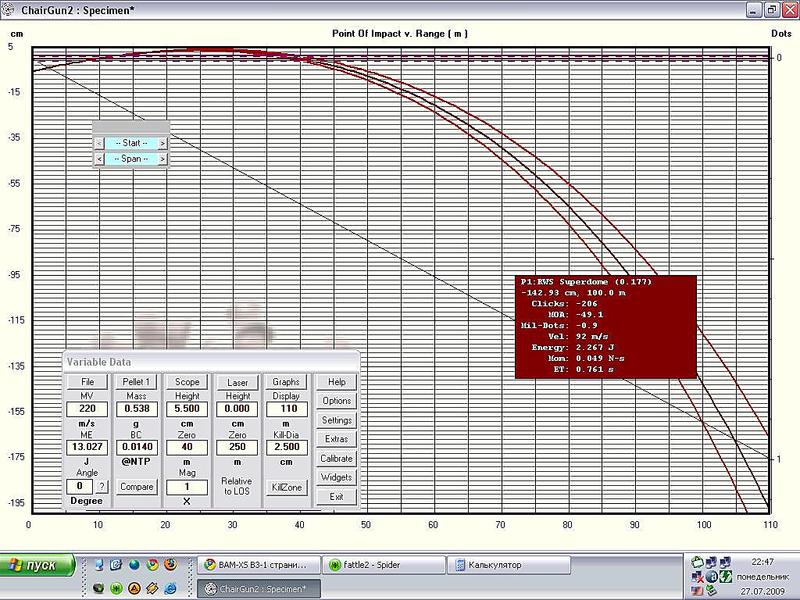Click the BC field showing 0.0140

[137, 447]
